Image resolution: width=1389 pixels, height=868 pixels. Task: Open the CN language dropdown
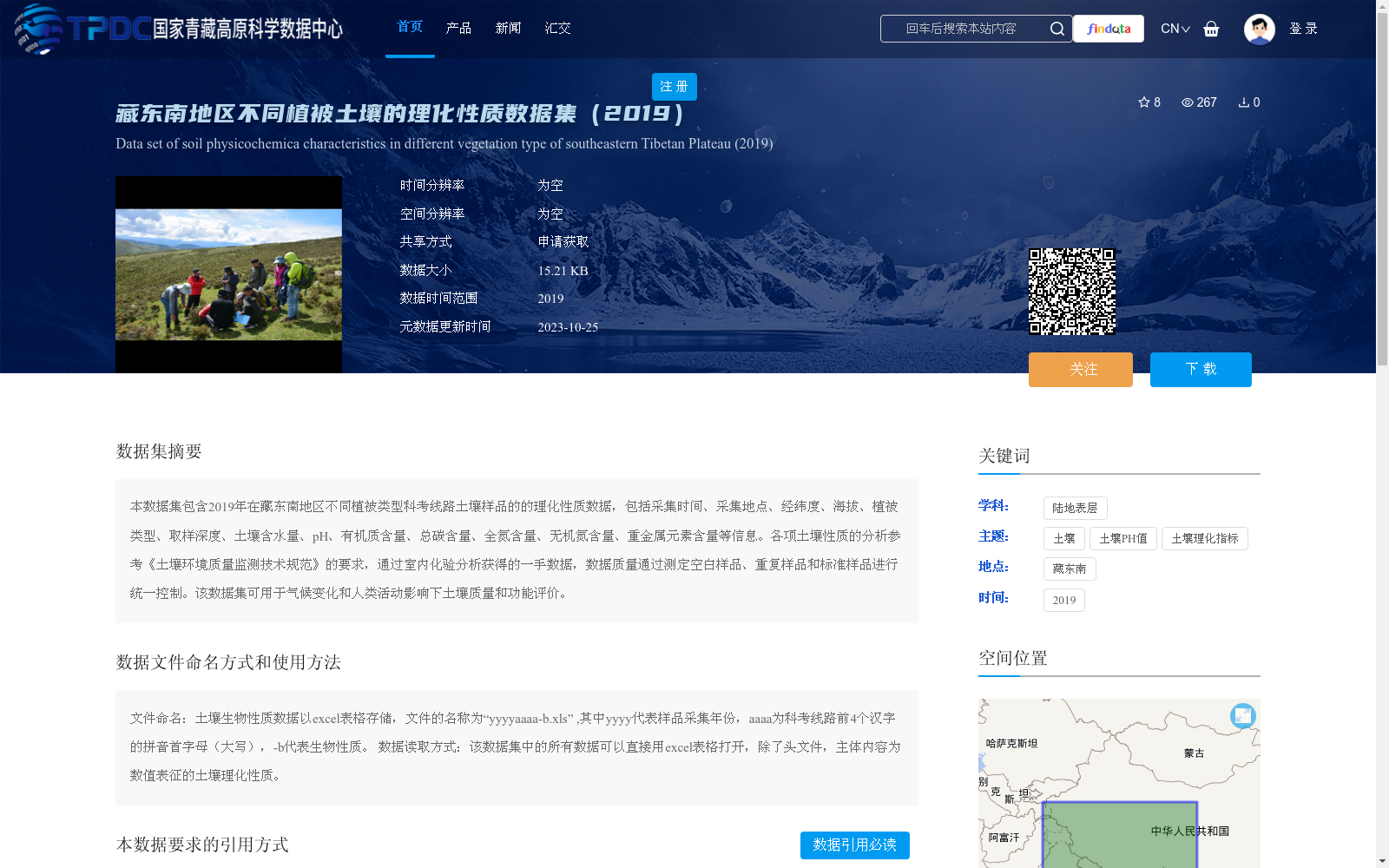1175,29
